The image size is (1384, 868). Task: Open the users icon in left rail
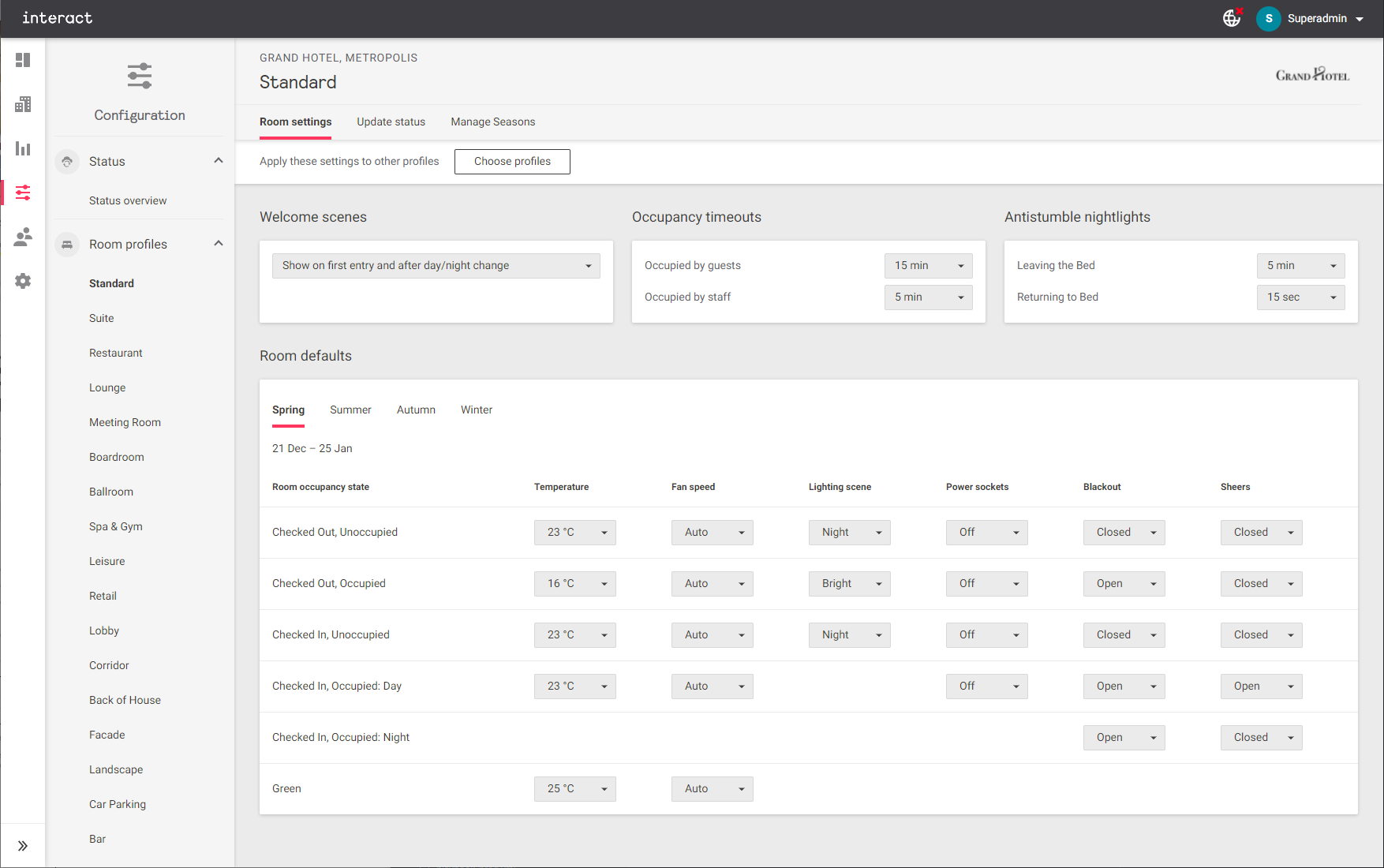23,237
